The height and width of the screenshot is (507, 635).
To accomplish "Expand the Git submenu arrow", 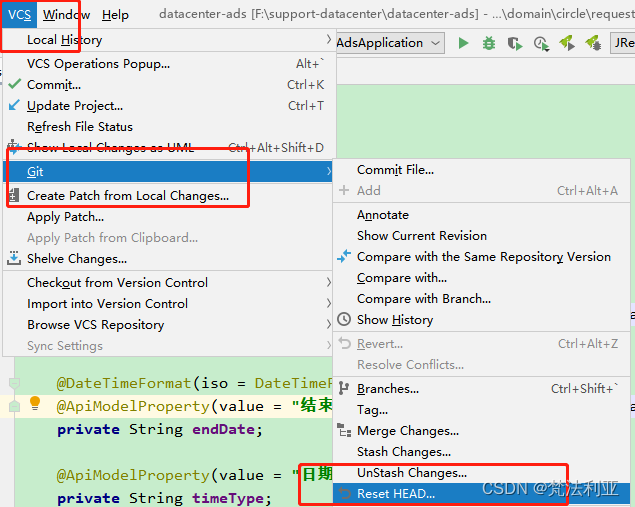I will [x=329, y=171].
